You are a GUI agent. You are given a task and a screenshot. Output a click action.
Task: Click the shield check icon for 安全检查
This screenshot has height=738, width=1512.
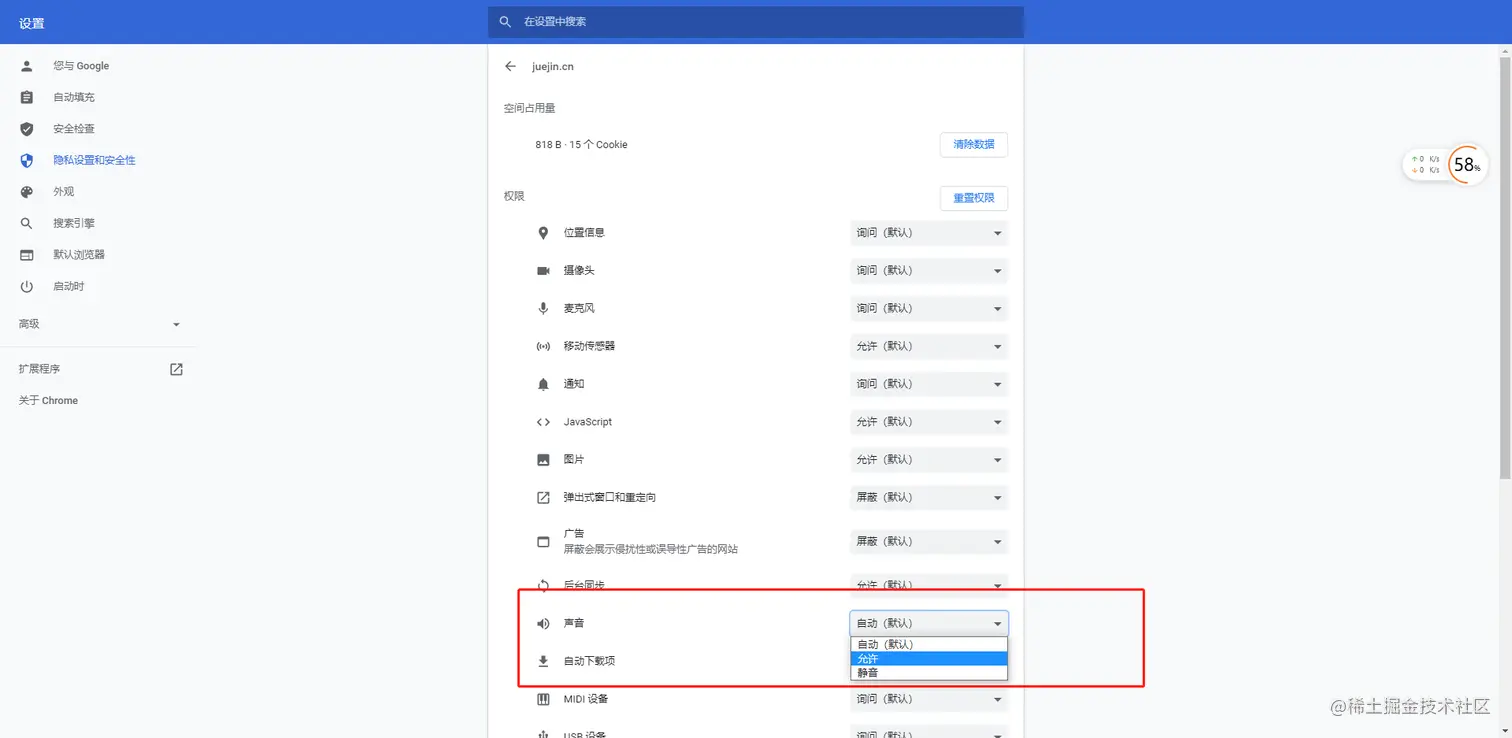pyautogui.click(x=27, y=129)
